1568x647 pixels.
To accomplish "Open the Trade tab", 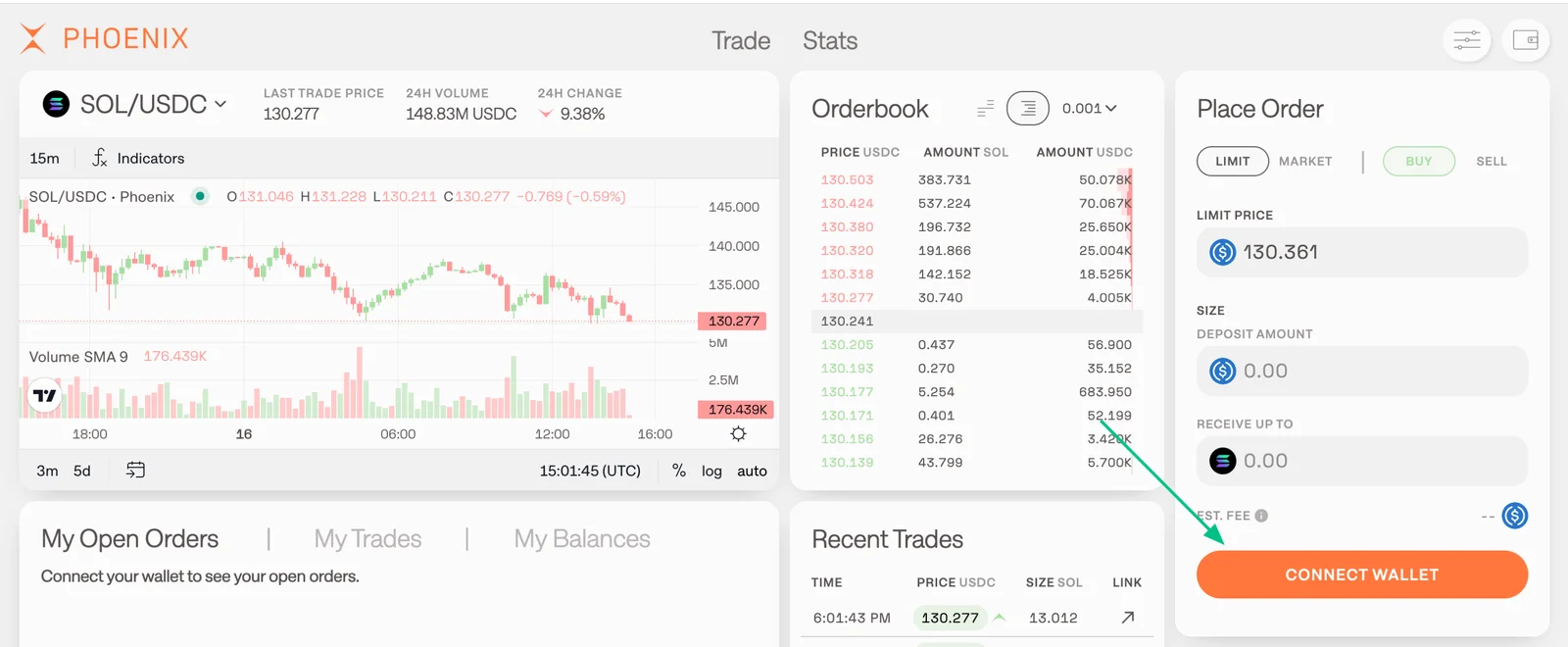I will tap(741, 40).
